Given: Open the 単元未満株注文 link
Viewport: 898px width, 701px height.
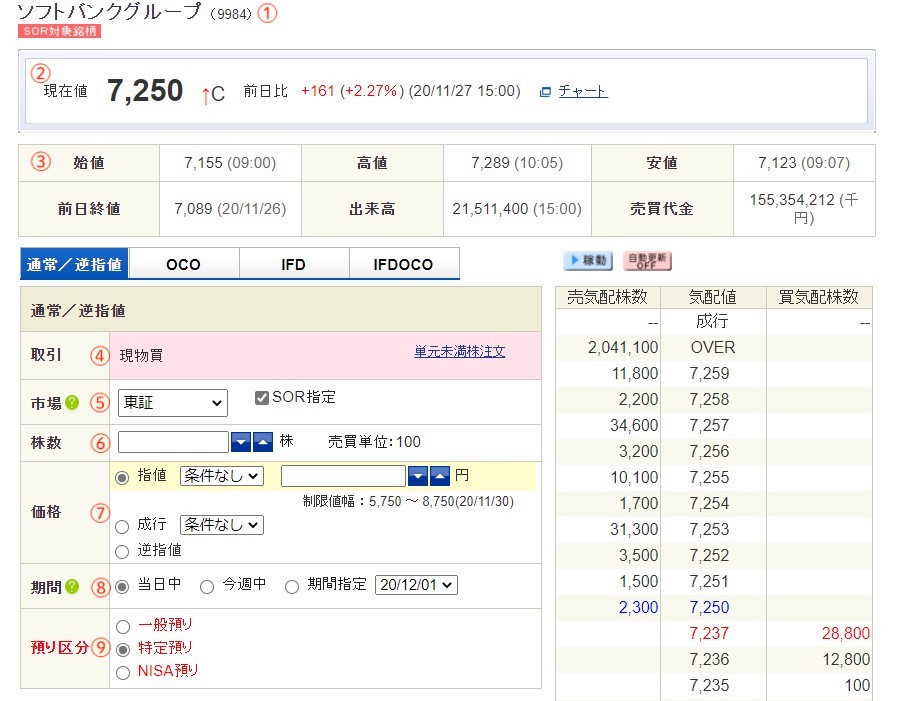Looking at the screenshot, I should pos(459,351).
